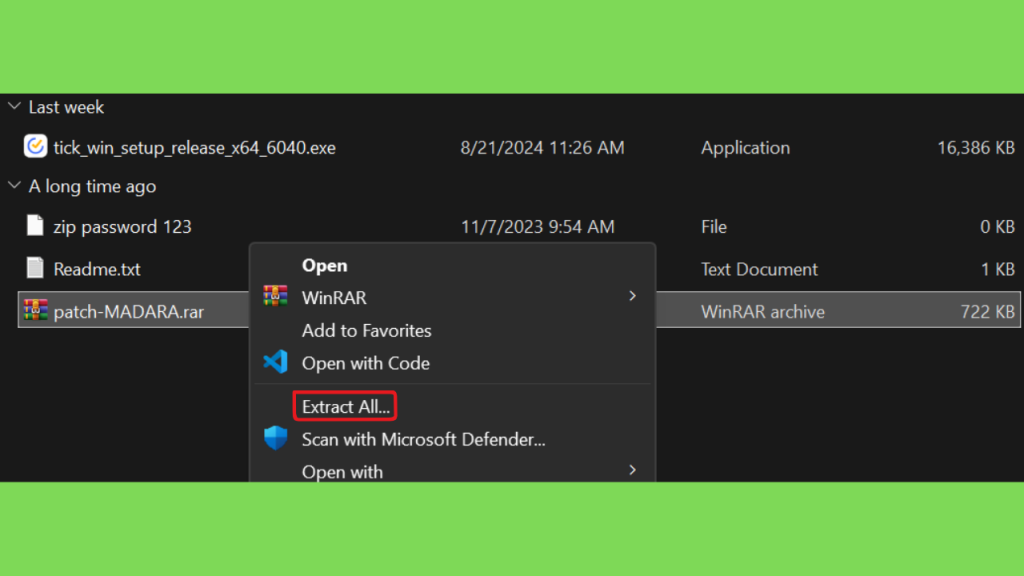The height and width of the screenshot is (576, 1024).
Task: Click the date 8/21/2024 11:26 AM
Action: 542,148
